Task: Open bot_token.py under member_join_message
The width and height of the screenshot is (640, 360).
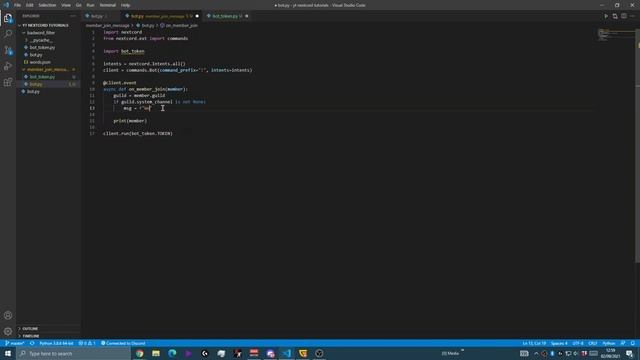Action: (42, 77)
